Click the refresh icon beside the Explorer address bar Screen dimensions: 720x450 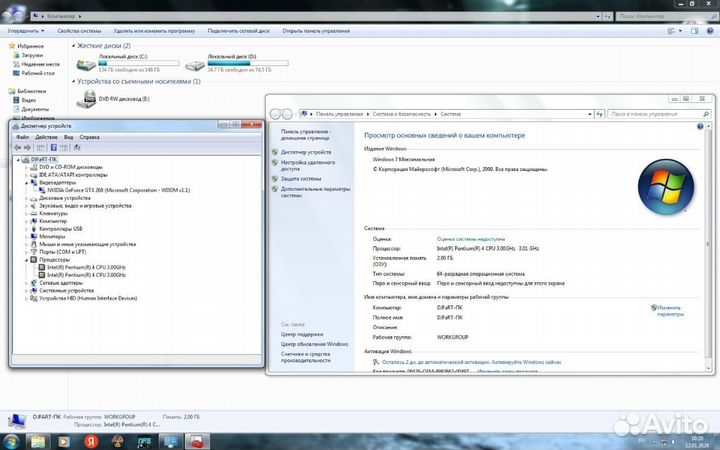pyautogui.click(x=608, y=16)
